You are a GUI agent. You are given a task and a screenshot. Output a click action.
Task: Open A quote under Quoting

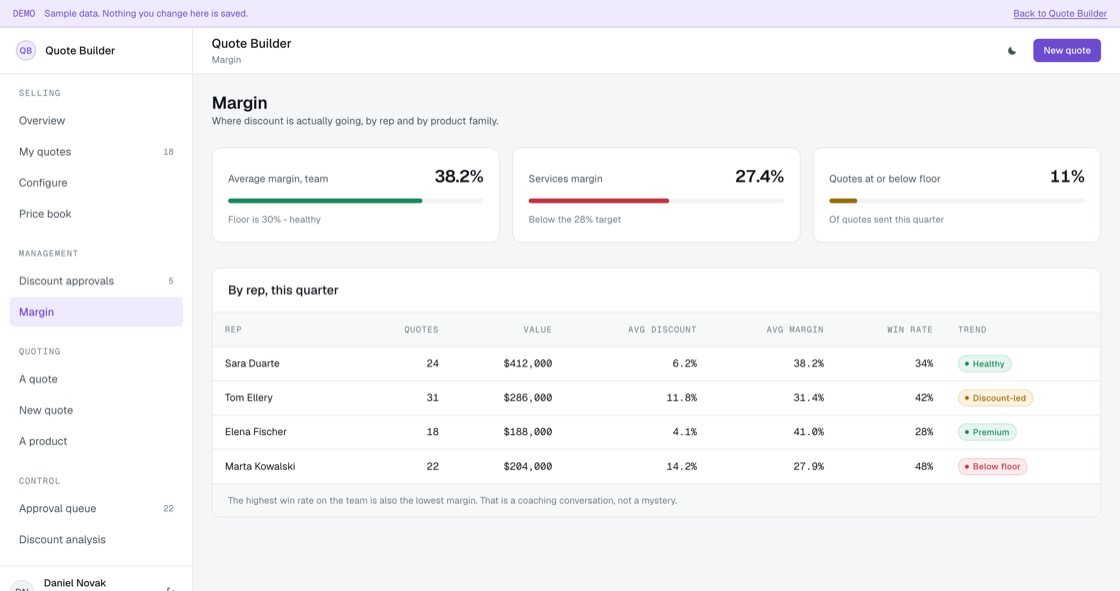[x=96, y=379]
